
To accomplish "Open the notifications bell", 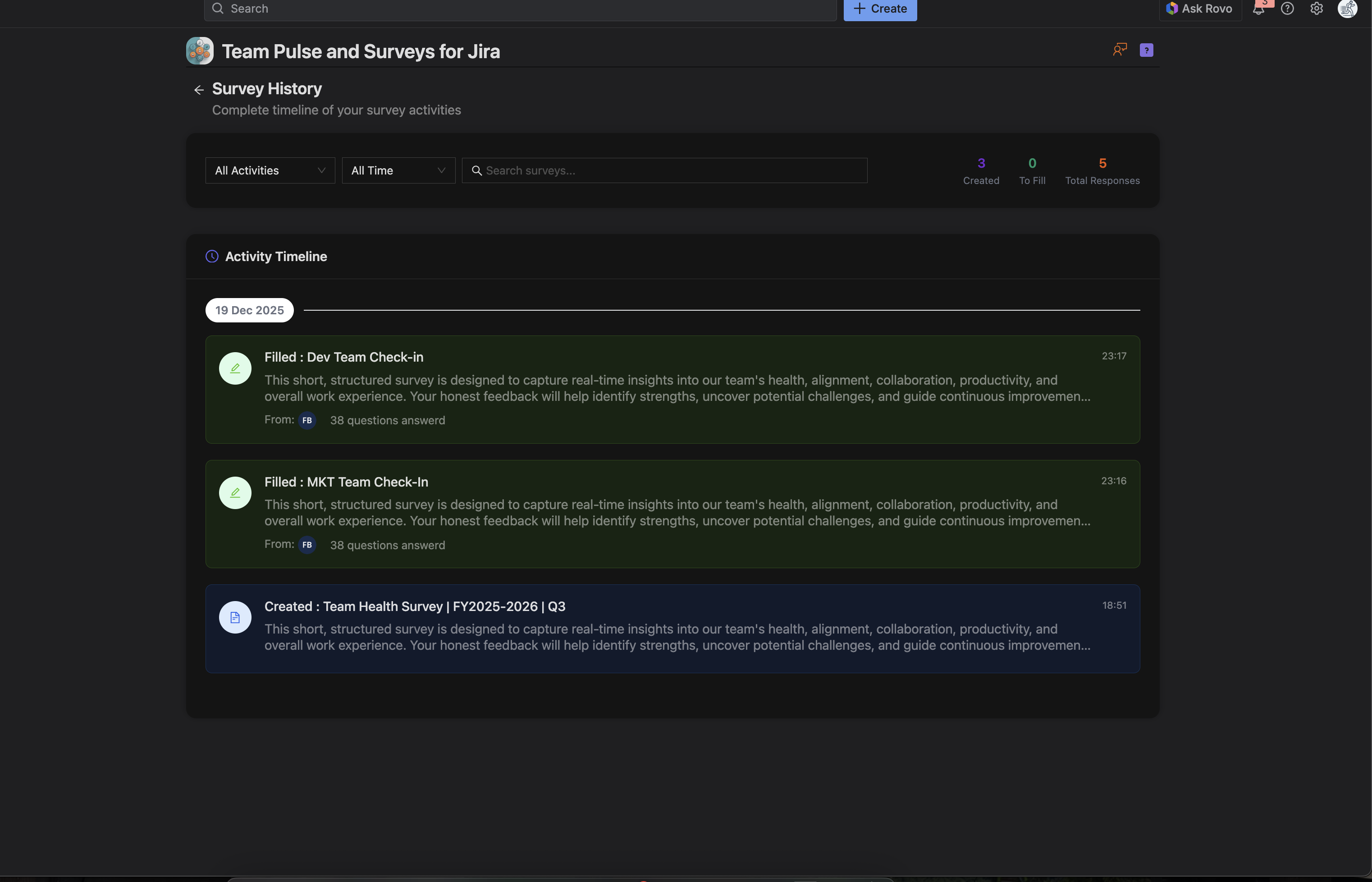I will pos(1258,9).
